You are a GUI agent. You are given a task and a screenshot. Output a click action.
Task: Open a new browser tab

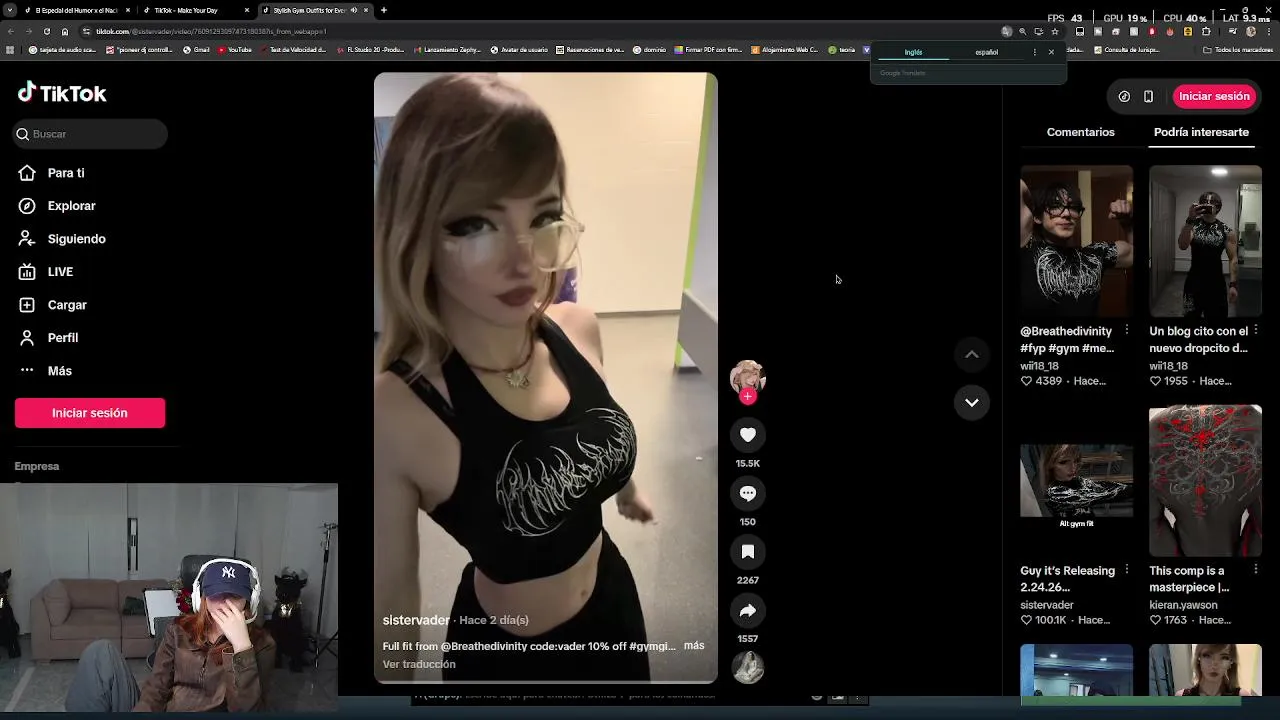(383, 10)
